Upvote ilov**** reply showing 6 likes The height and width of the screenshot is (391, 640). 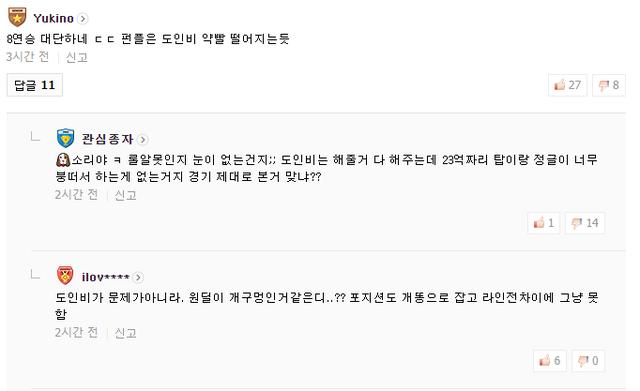[549, 361]
